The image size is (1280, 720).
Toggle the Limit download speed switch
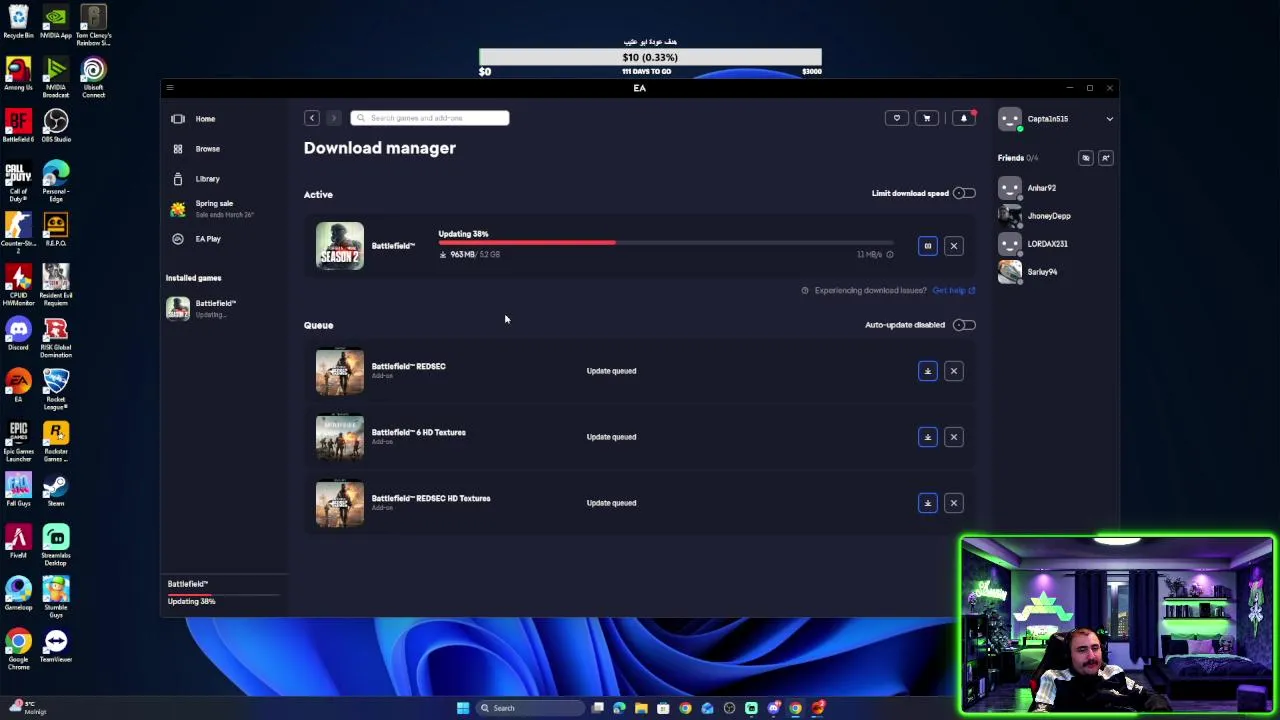(964, 193)
